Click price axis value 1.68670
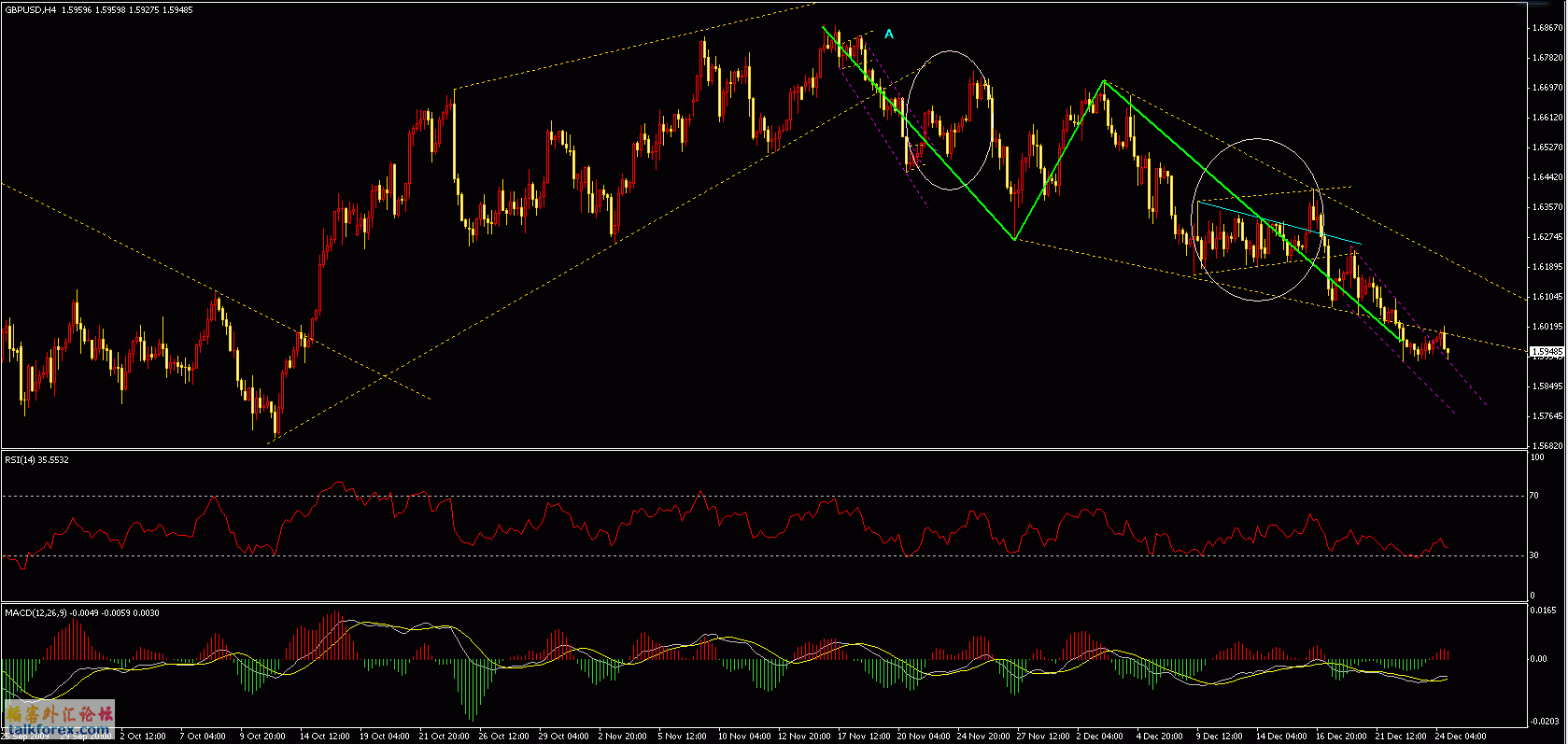This screenshot has width=1568, height=744. coord(1547,28)
